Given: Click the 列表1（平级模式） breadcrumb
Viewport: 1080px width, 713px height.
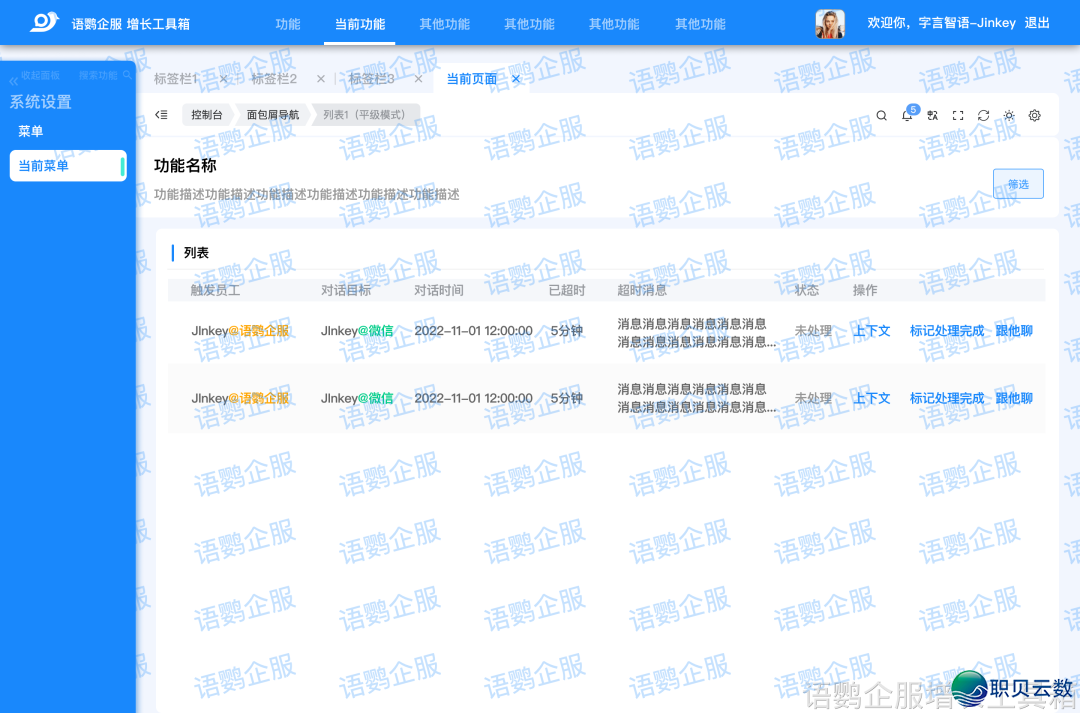Looking at the screenshot, I should pyautogui.click(x=365, y=114).
